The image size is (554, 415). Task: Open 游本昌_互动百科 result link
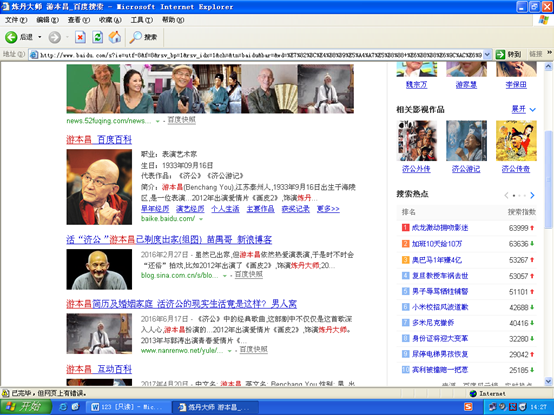[99, 369]
